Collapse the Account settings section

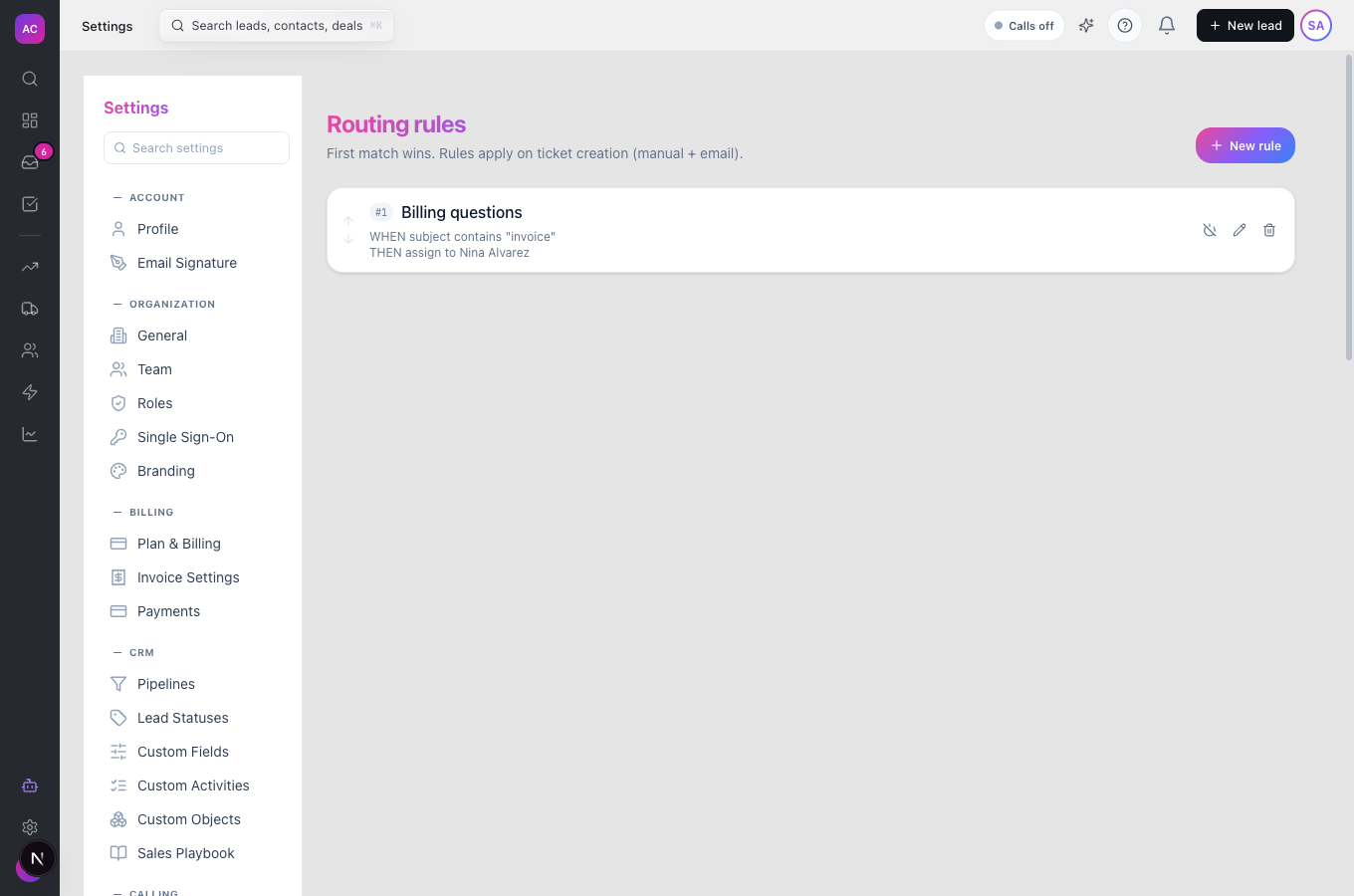click(x=149, y=197)
